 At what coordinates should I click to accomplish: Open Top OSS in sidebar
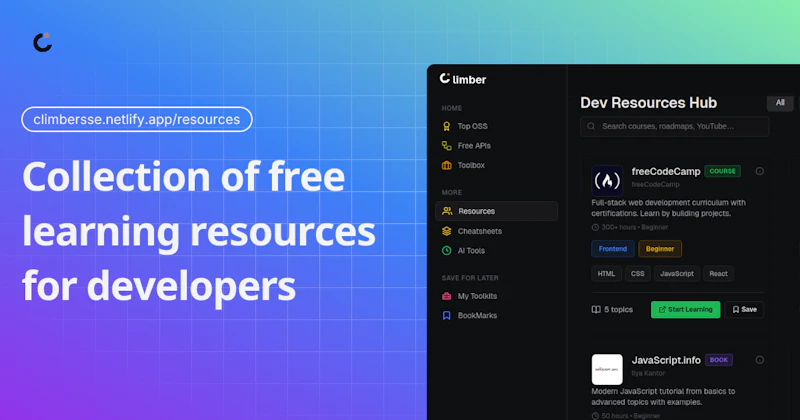point(472,126)
